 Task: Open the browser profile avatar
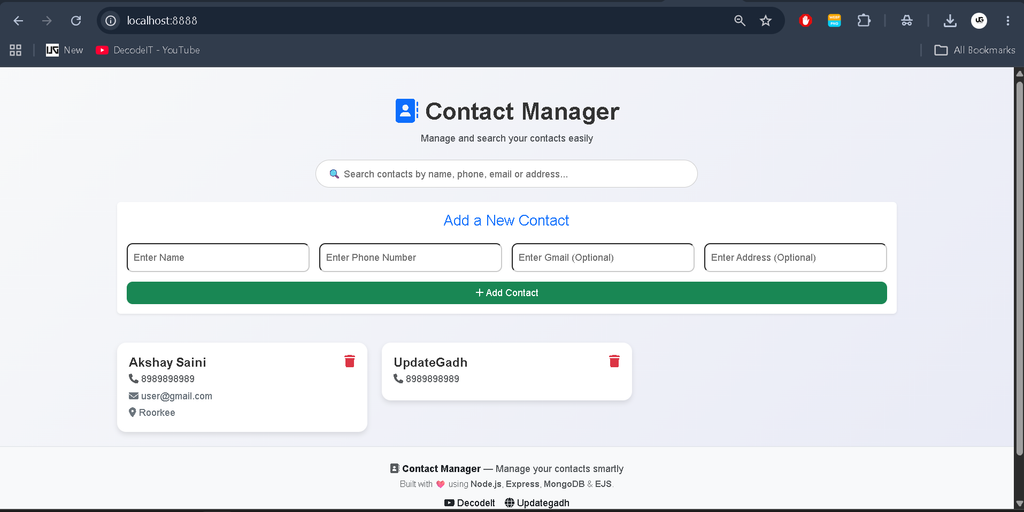click(x=978, y=21)
